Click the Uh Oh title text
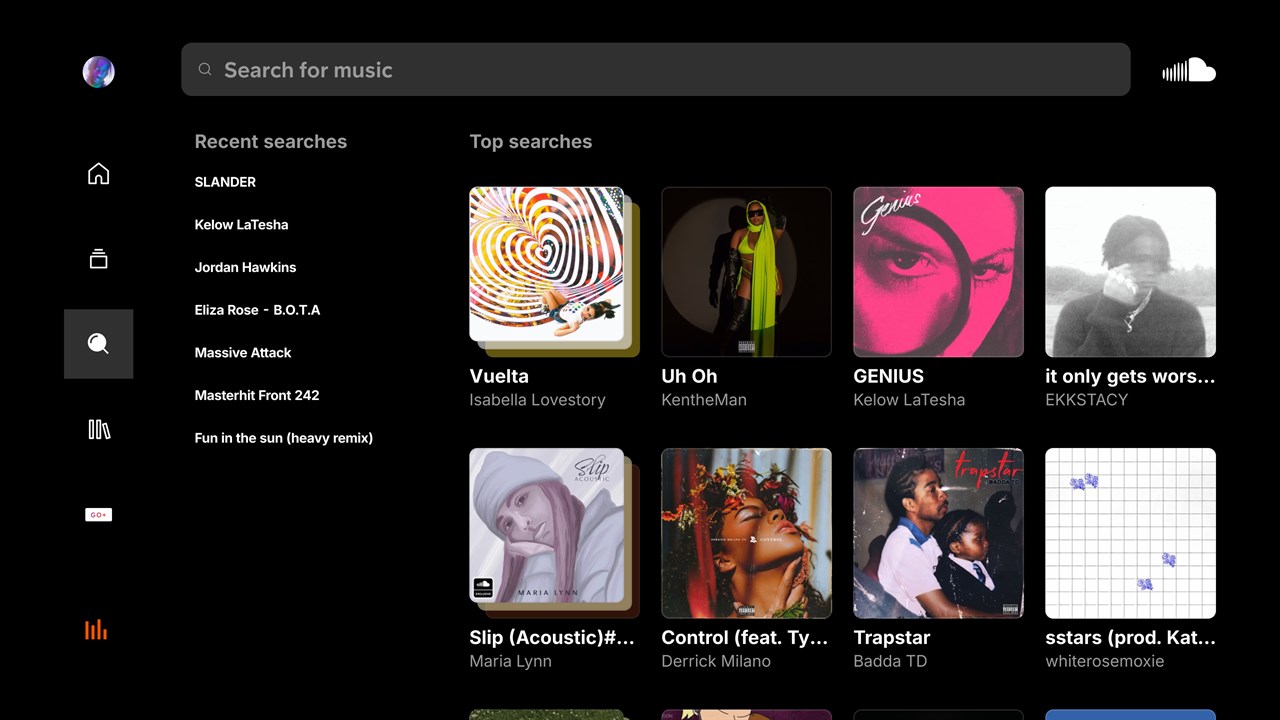The width and height of the screenshot is (1280, 720). [689, 376]
